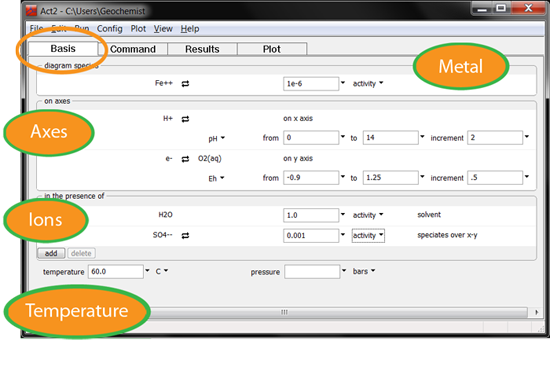Open the Help menu
Viewport: 550px width, 367px height.
tap(190, 29)
